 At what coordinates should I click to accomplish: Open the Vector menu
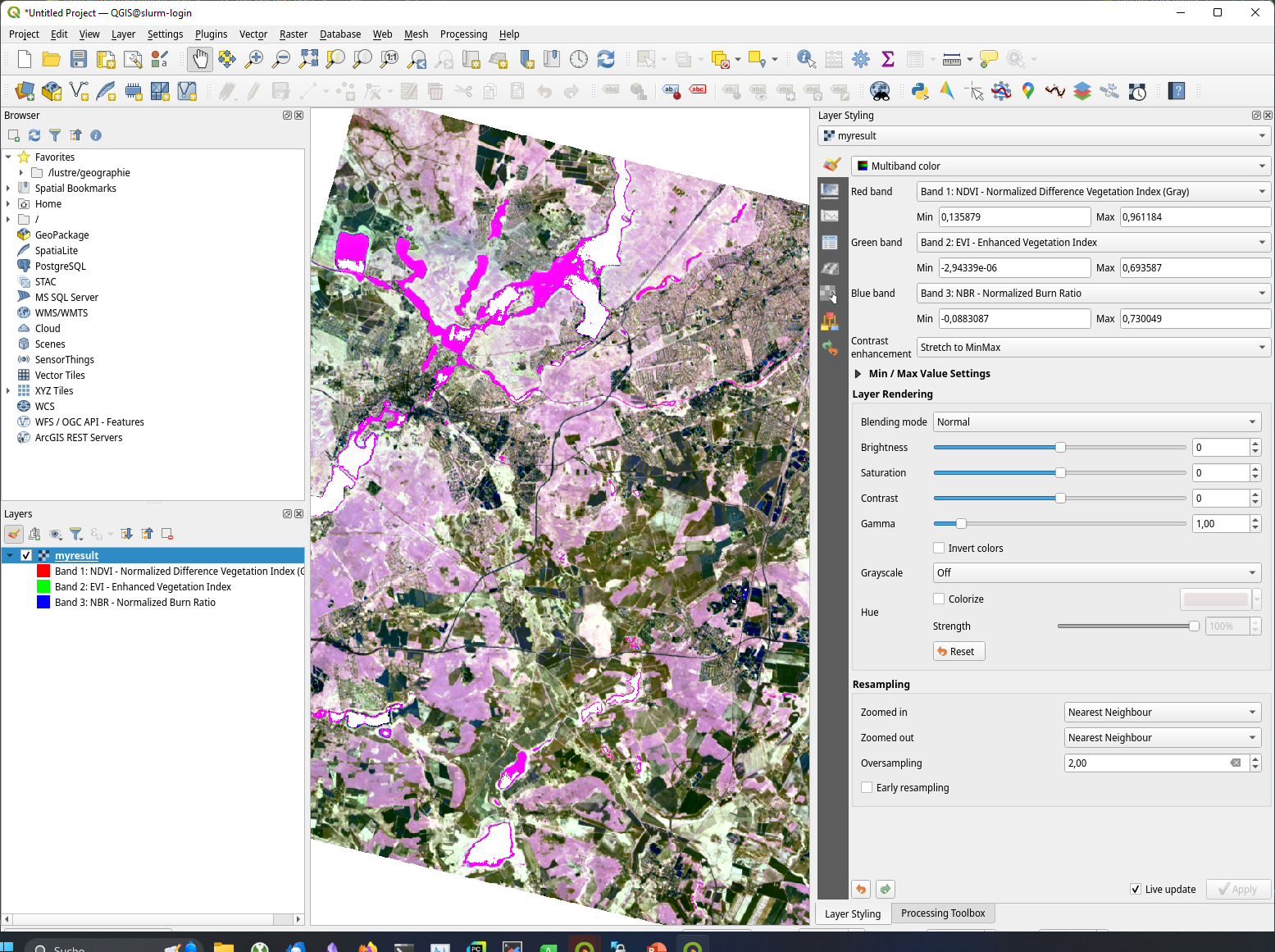[x=253, y=34]
